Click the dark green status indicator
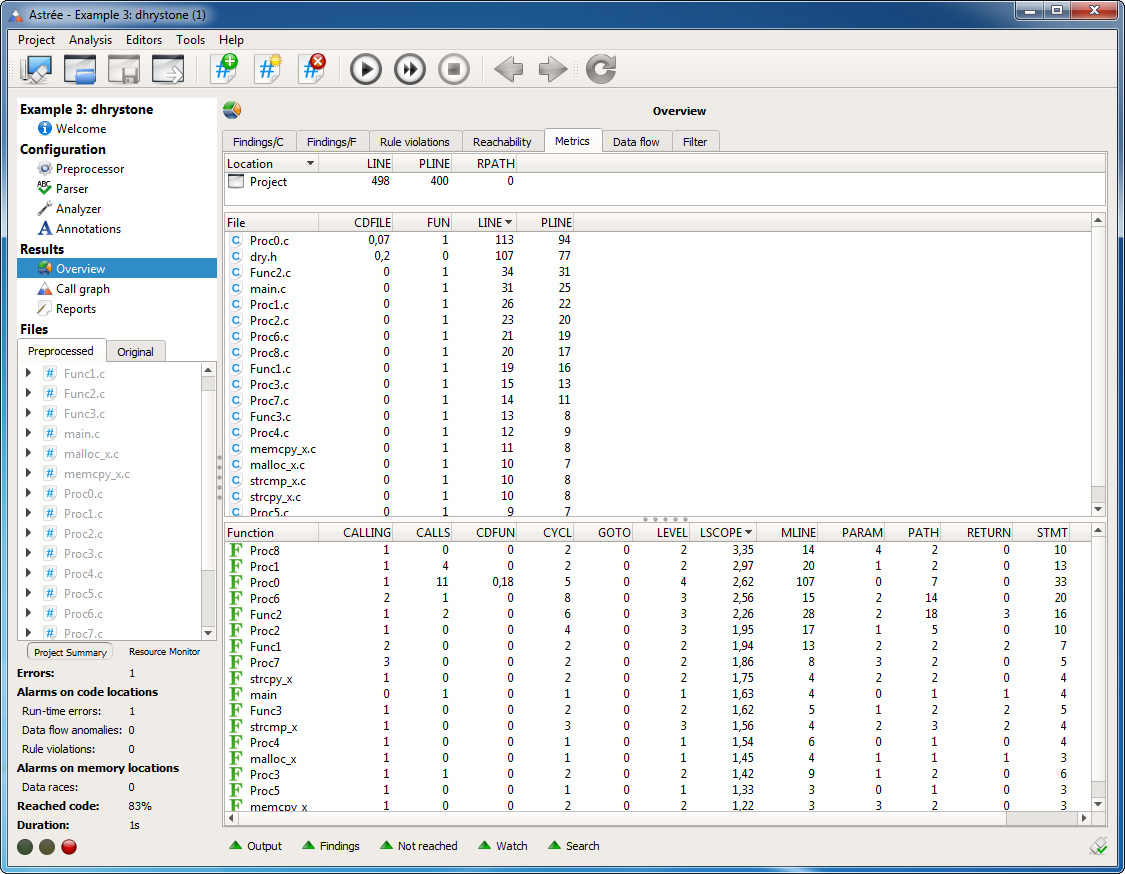1125x874 pixels. [25, 847]
